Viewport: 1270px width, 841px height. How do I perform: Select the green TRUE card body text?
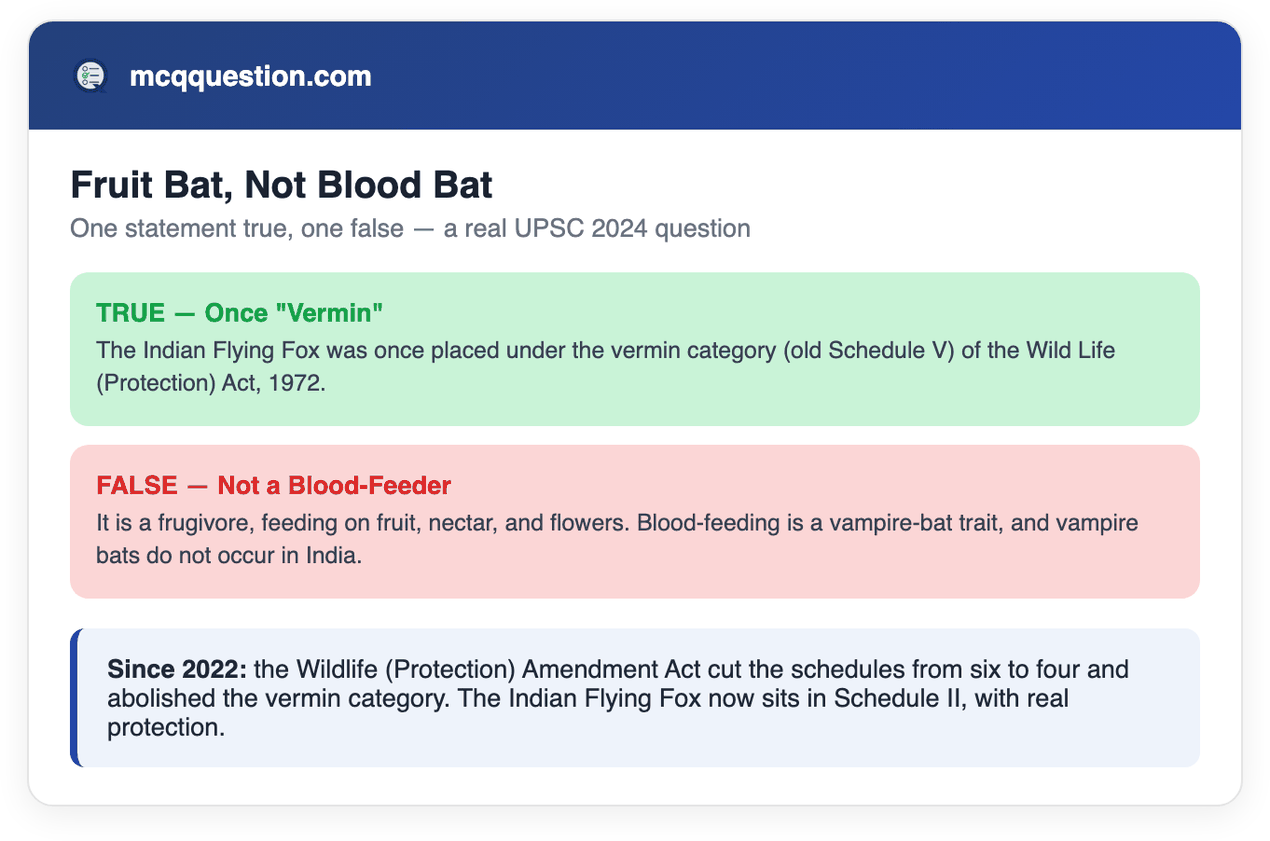605,368
